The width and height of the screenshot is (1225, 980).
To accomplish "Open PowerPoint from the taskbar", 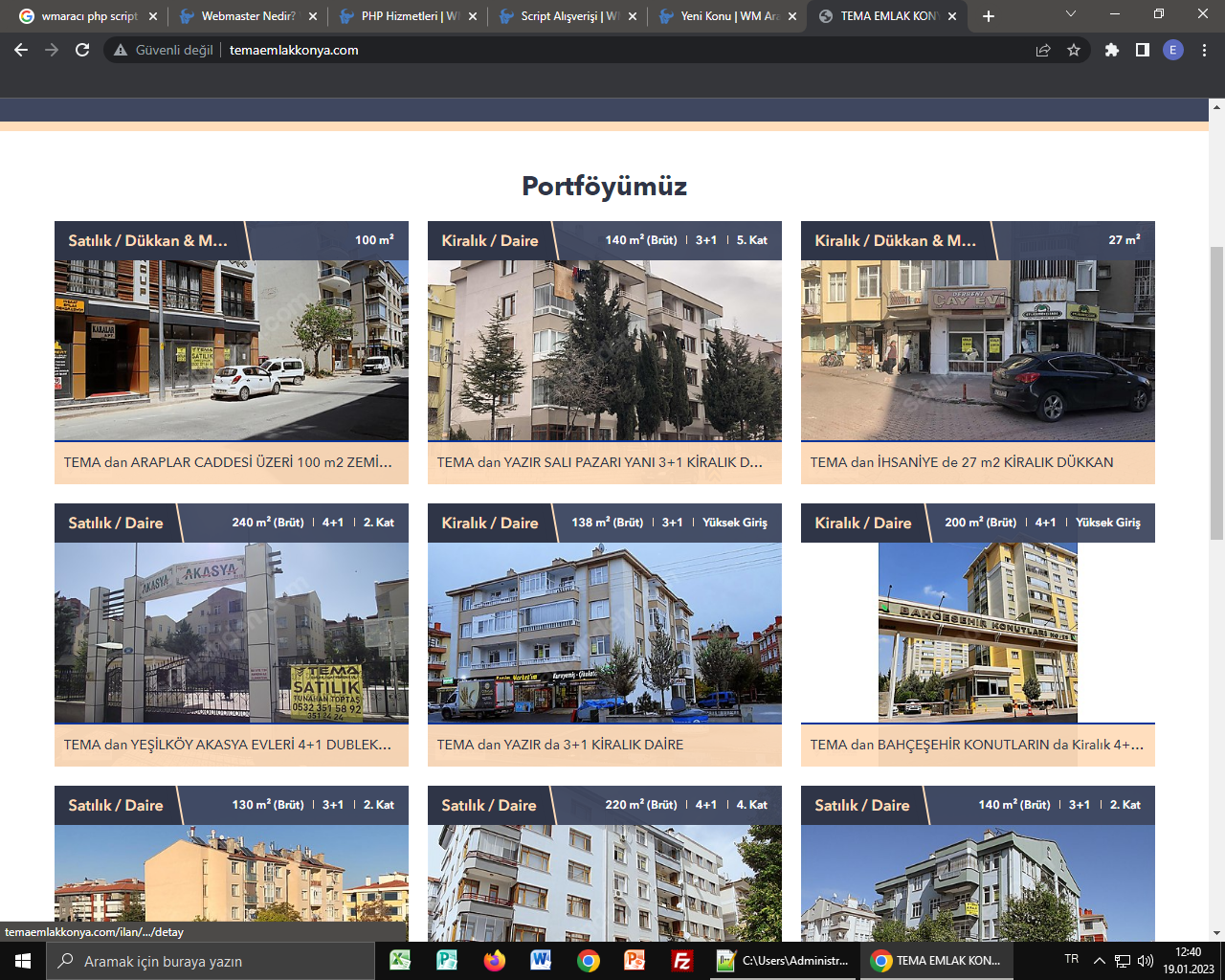I will [x=635, y=961].
